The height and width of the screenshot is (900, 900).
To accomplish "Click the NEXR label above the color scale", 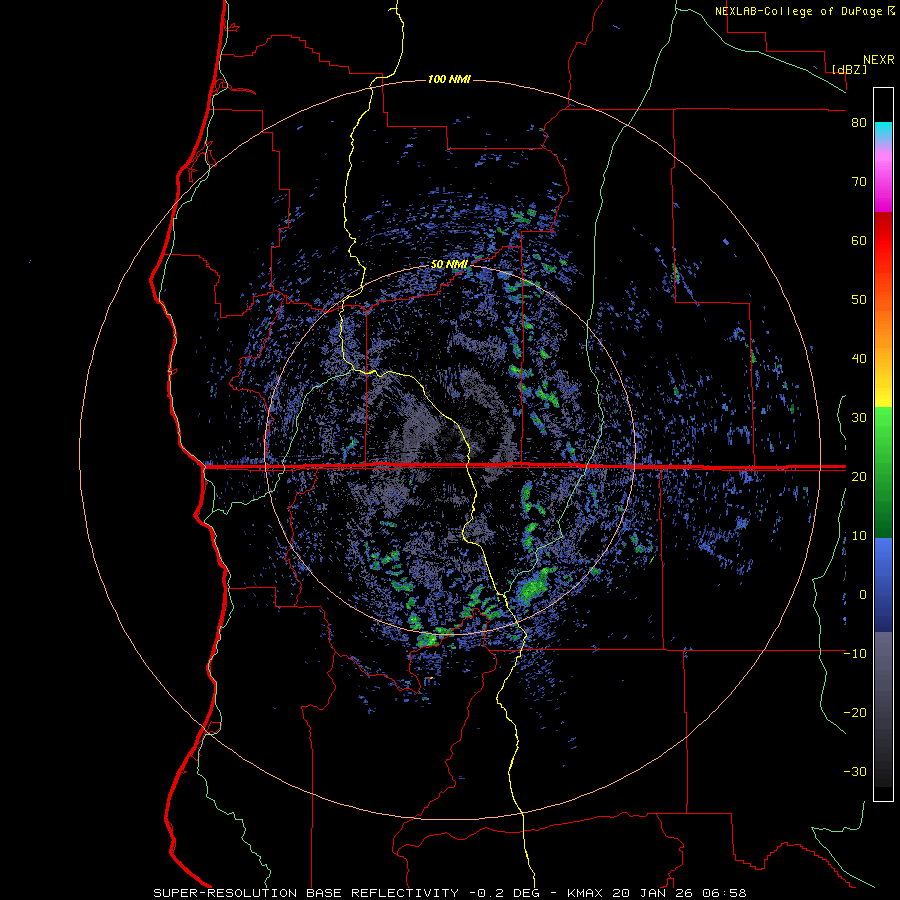I will (x=879, y=60).
